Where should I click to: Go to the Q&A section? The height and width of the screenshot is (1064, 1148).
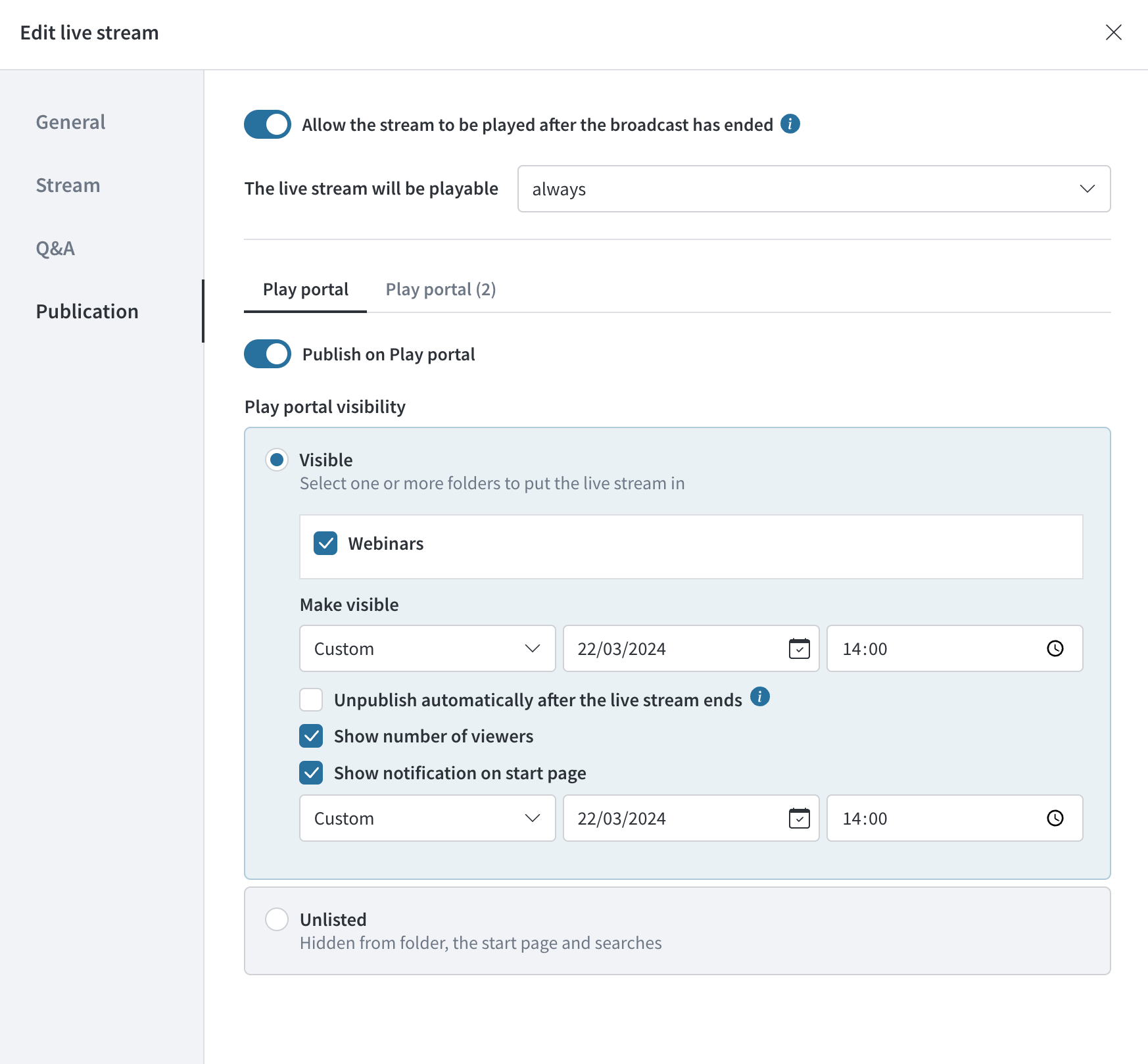pyautogui.click(x=55, y=249)
